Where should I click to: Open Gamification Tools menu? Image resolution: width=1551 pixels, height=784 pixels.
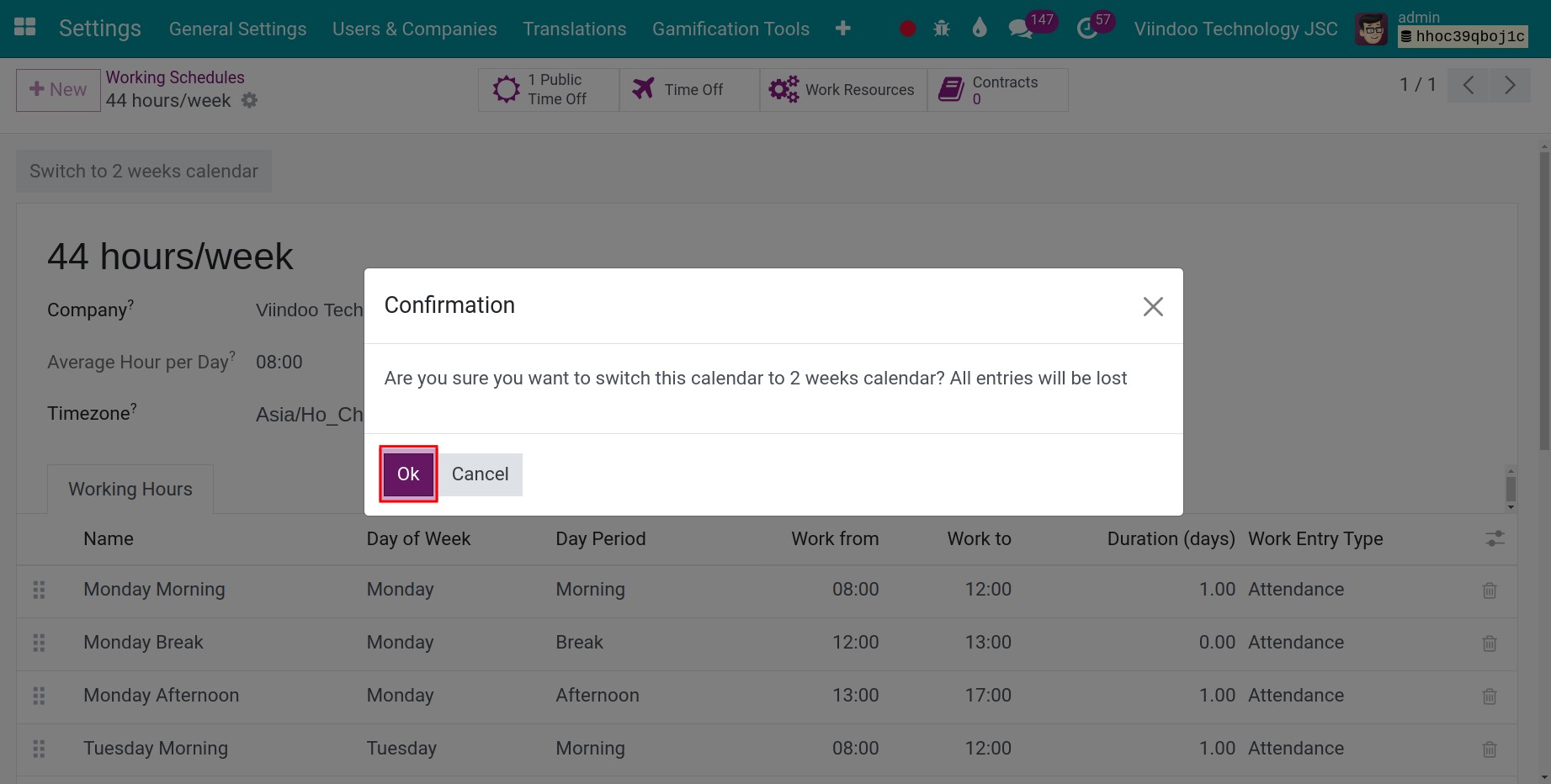(x=730, y=29)
